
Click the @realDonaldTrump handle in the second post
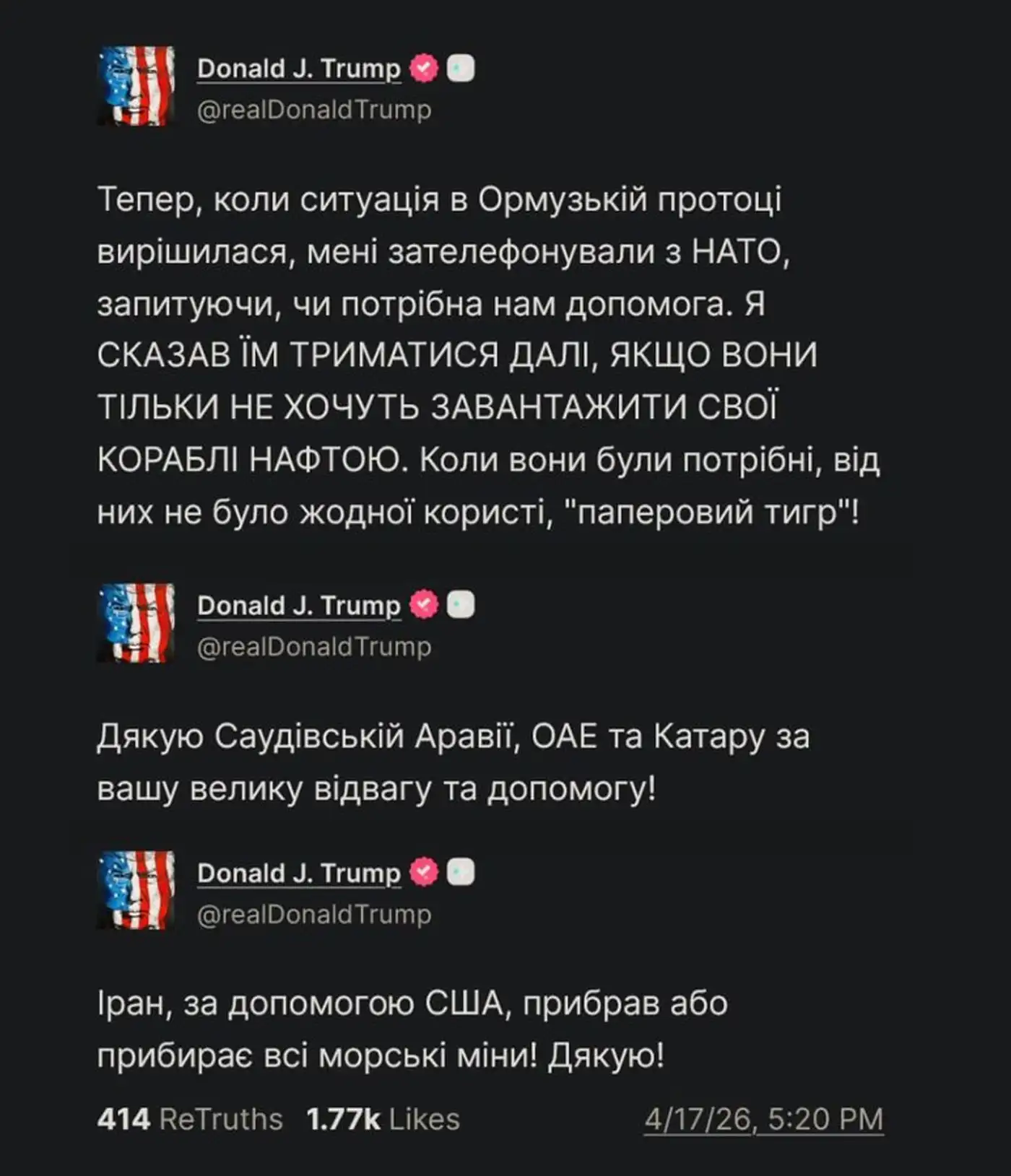tap(314, 646)
